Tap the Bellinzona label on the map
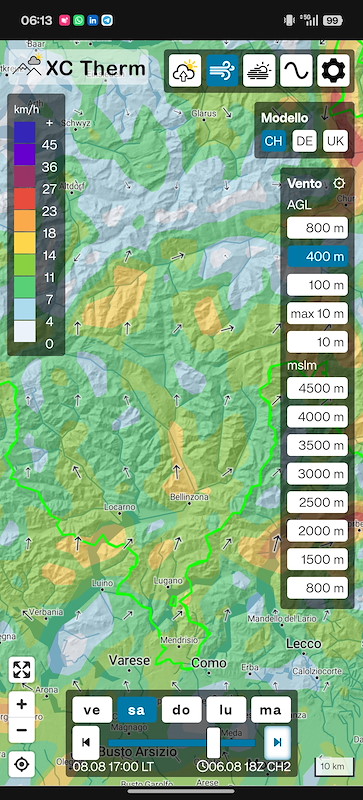The width and height of the screenshot is (363, 800). (x=189, y=496)
